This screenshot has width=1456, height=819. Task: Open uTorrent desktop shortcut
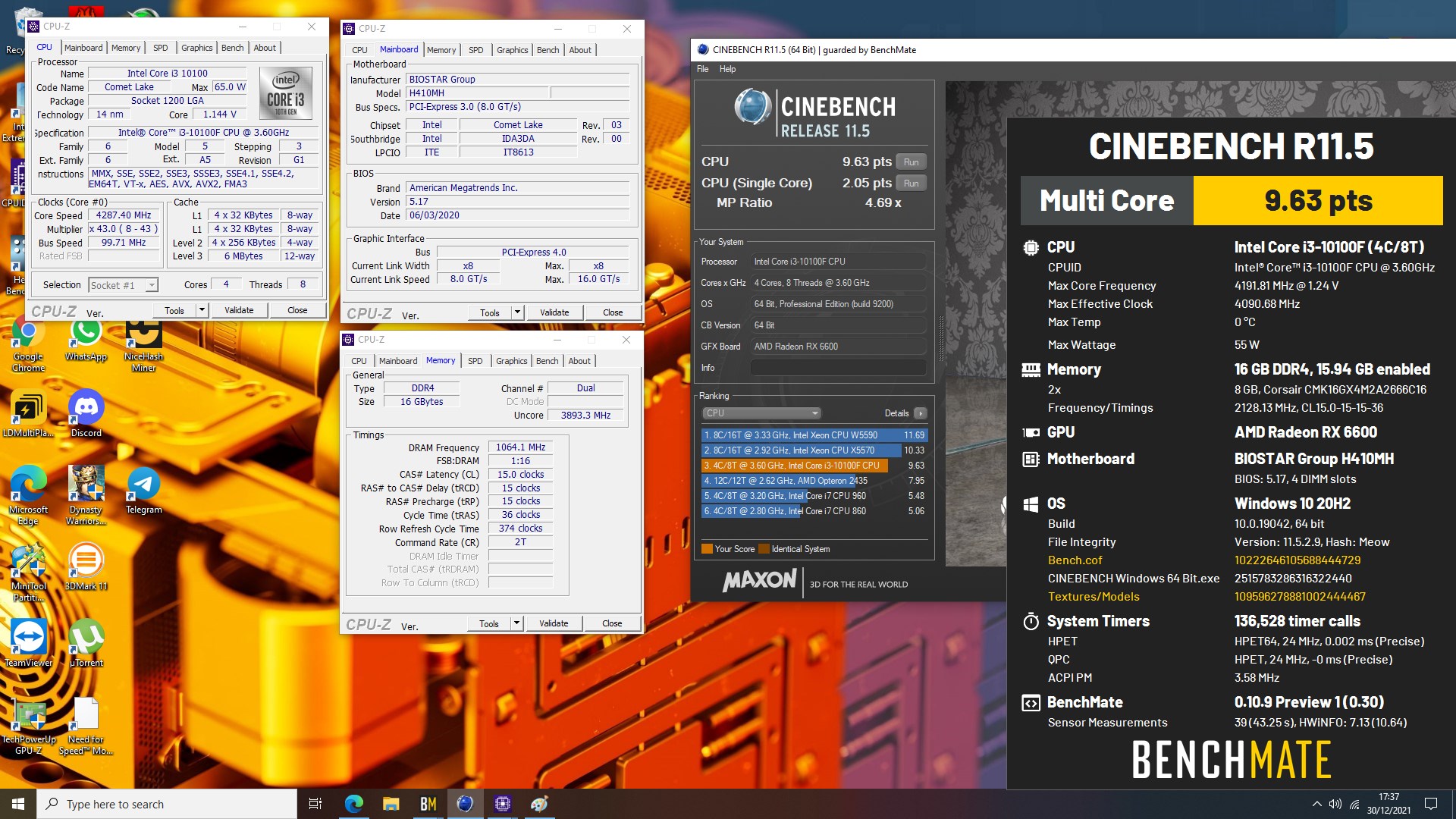tap(86, 644)
